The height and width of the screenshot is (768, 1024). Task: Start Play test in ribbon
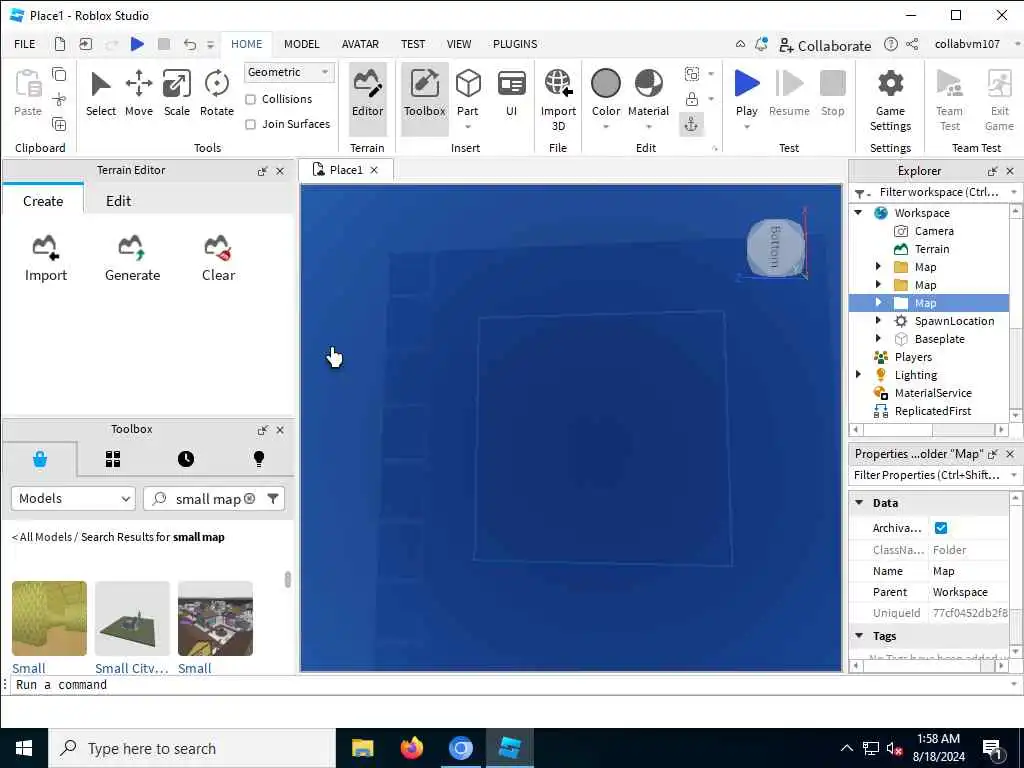746,93
